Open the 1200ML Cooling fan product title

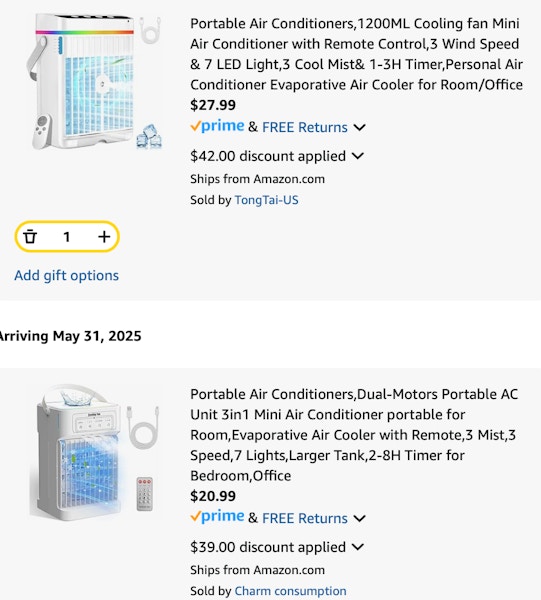356,54
